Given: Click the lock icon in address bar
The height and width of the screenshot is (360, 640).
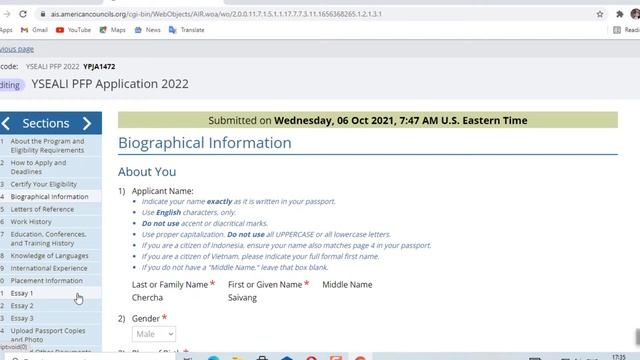Looking at the screenshot, I should 42,14.
